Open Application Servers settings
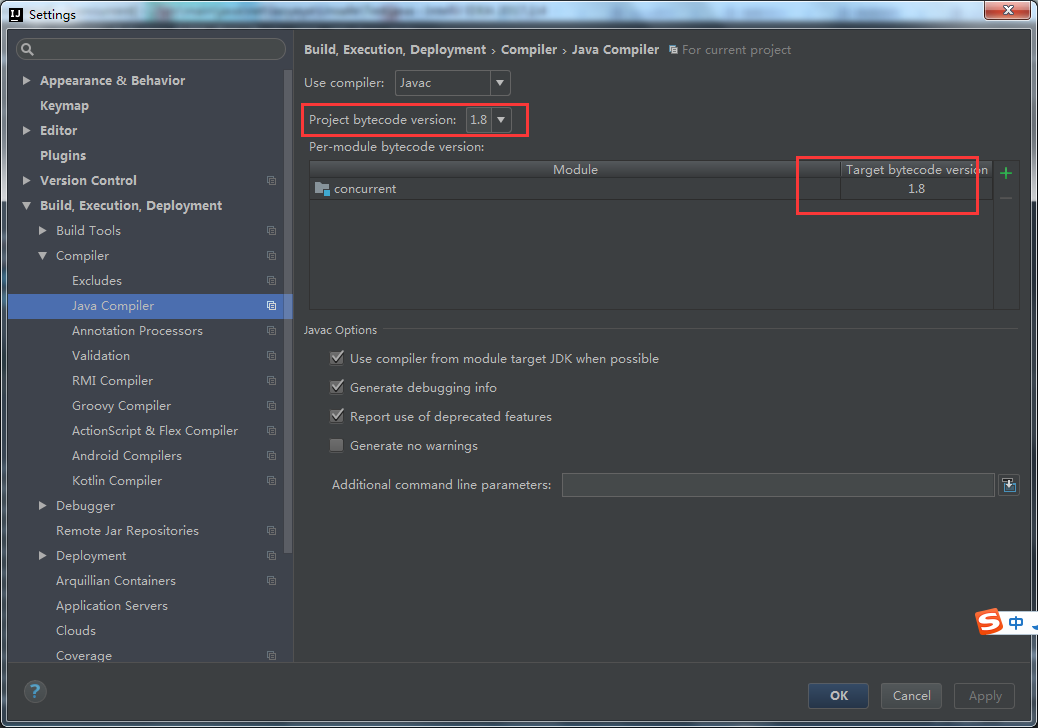This screenshot has width=1038, height=728. point(112,606)
